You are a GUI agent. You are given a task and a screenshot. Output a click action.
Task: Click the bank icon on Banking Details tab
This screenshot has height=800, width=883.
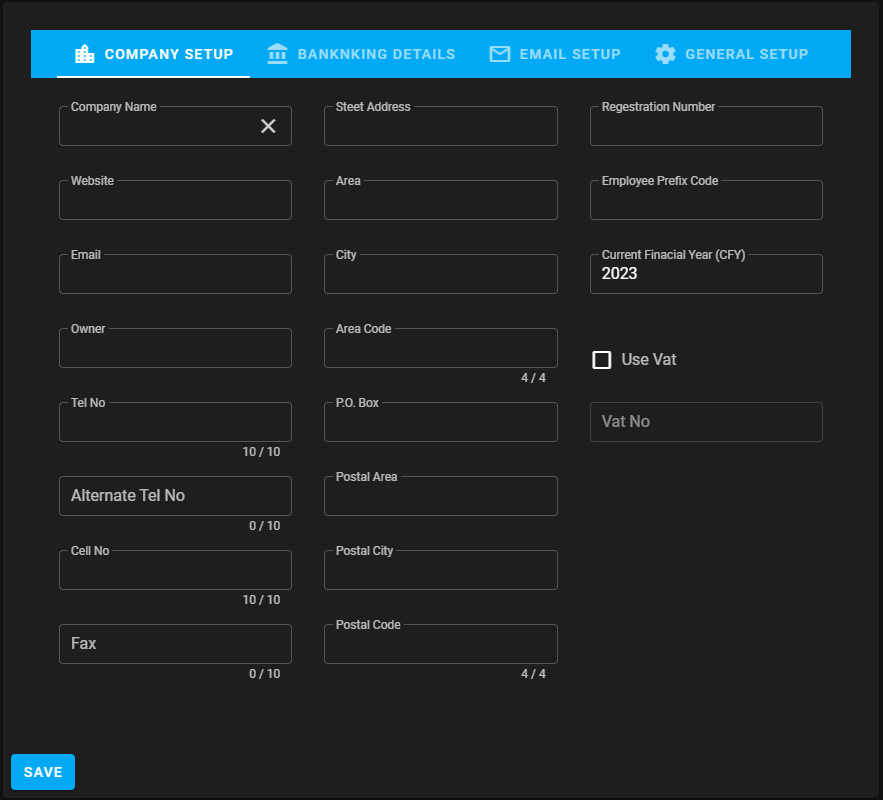278,54
